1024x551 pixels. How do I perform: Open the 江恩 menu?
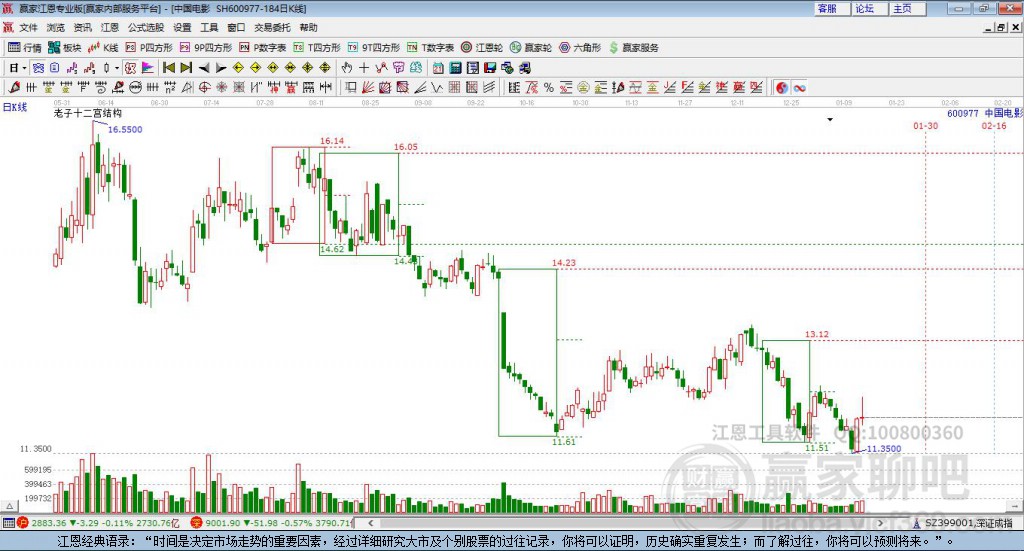tap(109, 28)
